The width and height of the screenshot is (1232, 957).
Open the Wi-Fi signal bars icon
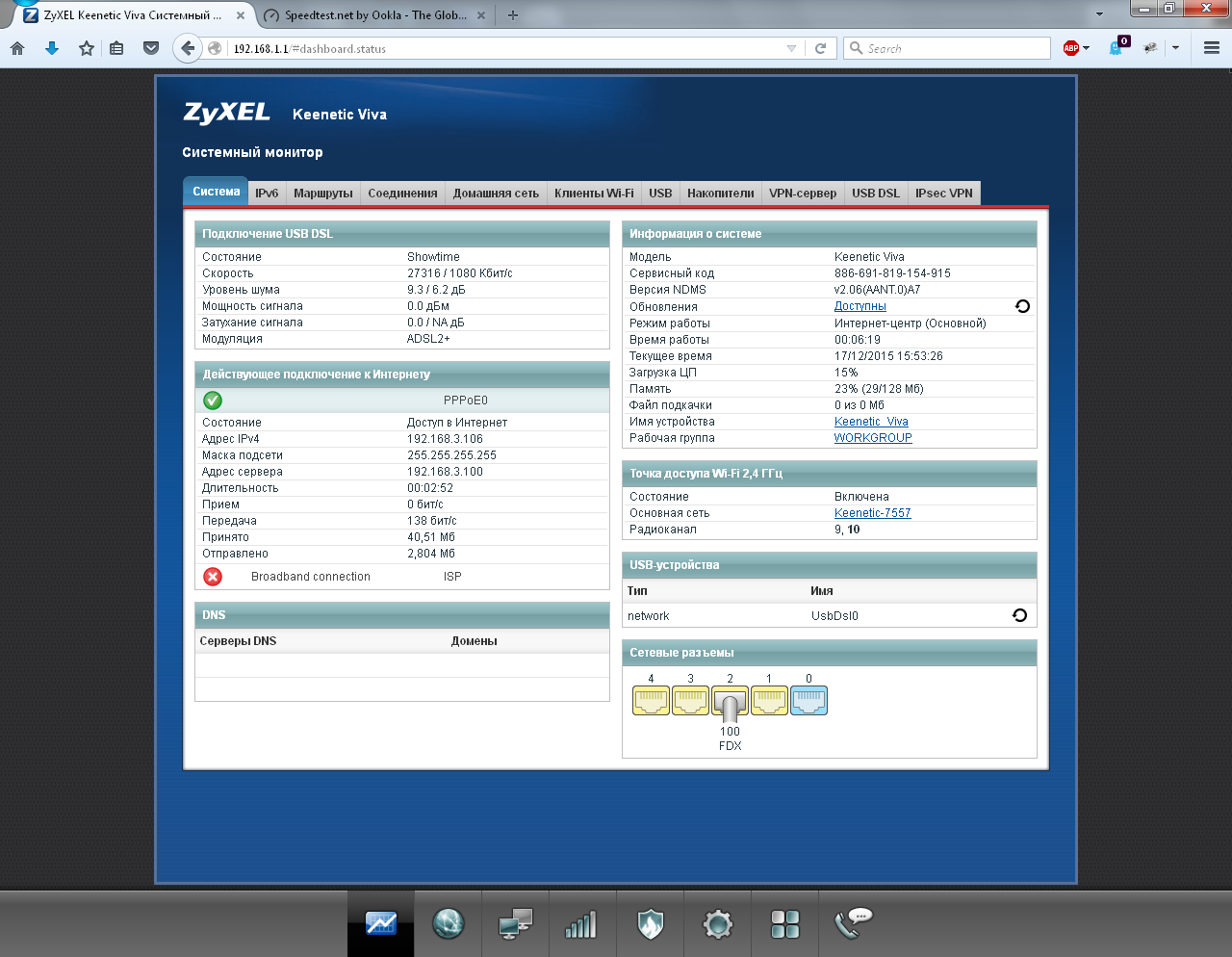click(x=581, y=924)
